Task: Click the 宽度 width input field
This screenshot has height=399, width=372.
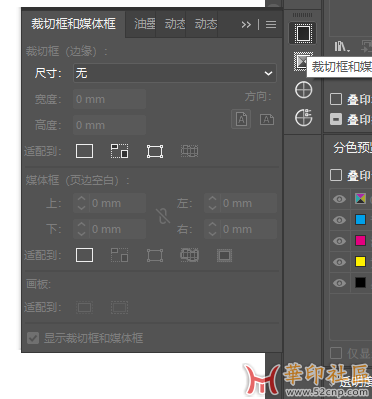Action: click(110, 99)
